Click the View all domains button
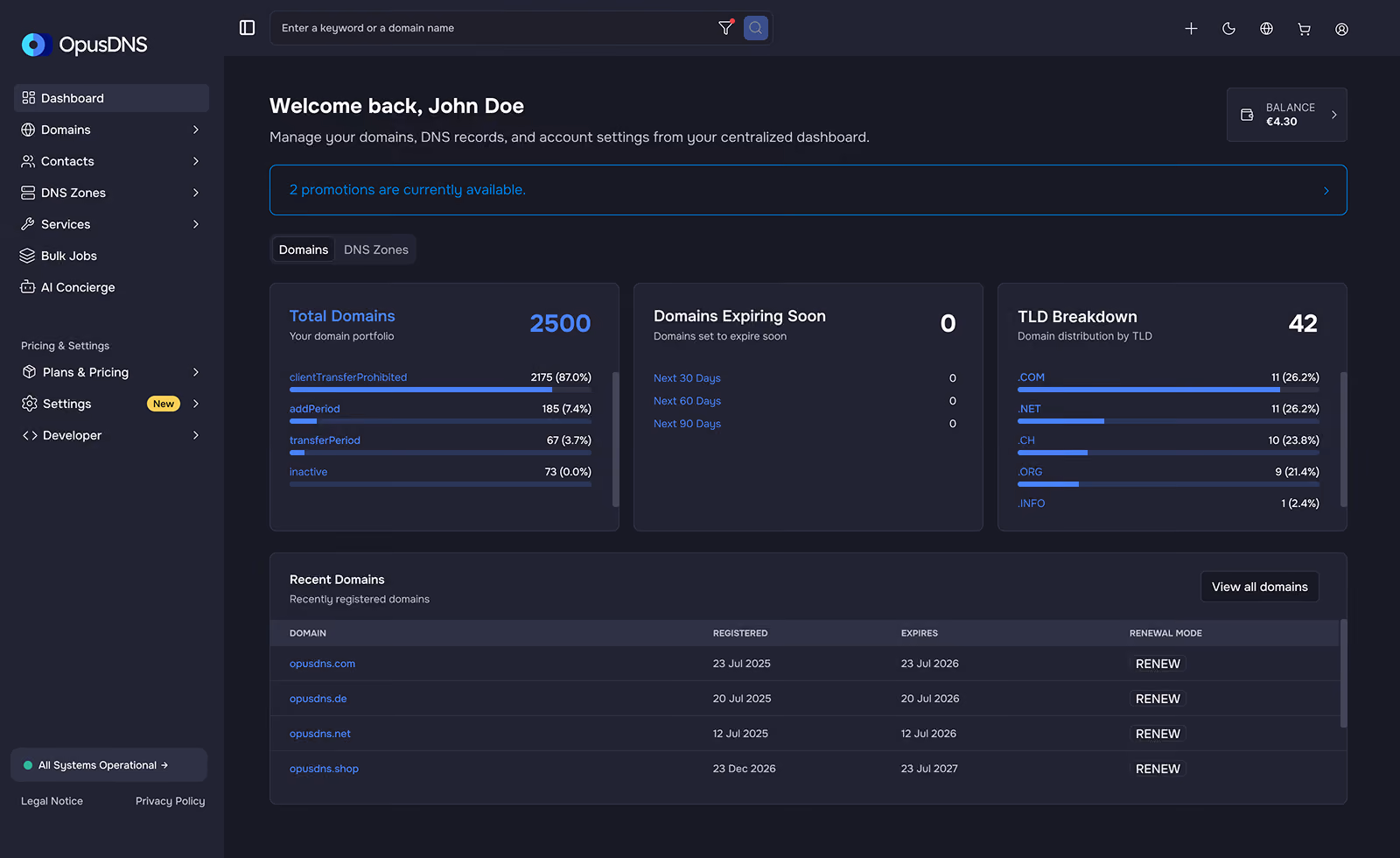This screenshot has height=858, width=1400. [1259, 587]
